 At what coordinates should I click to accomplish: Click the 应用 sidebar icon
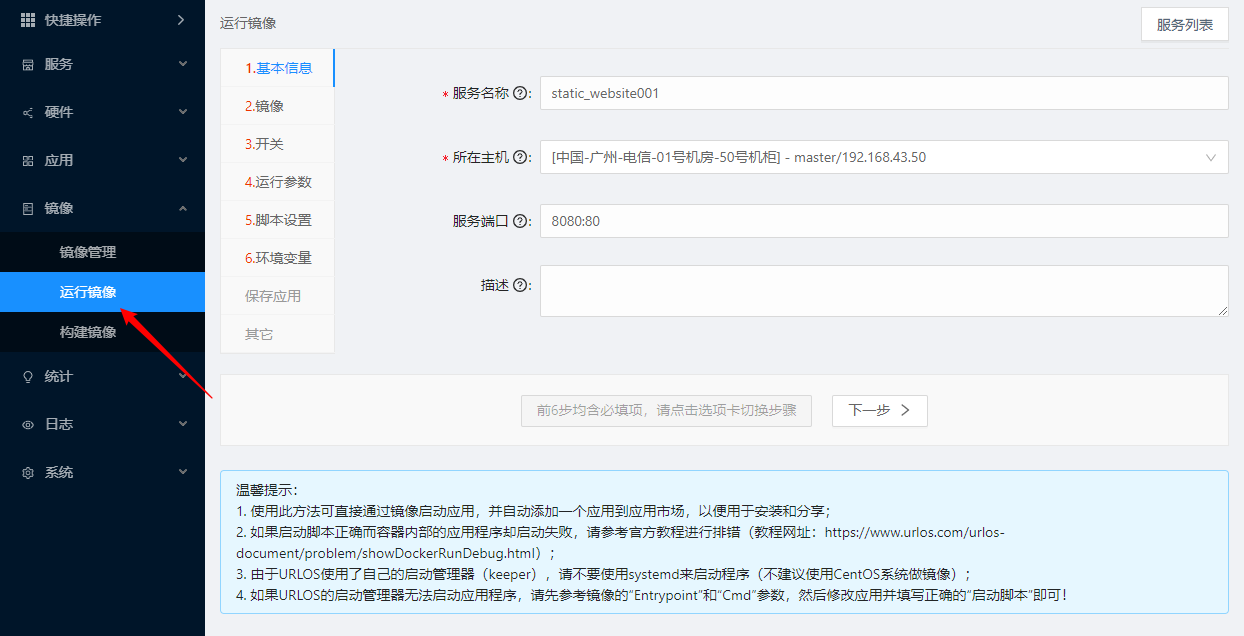tap(28, 160)
